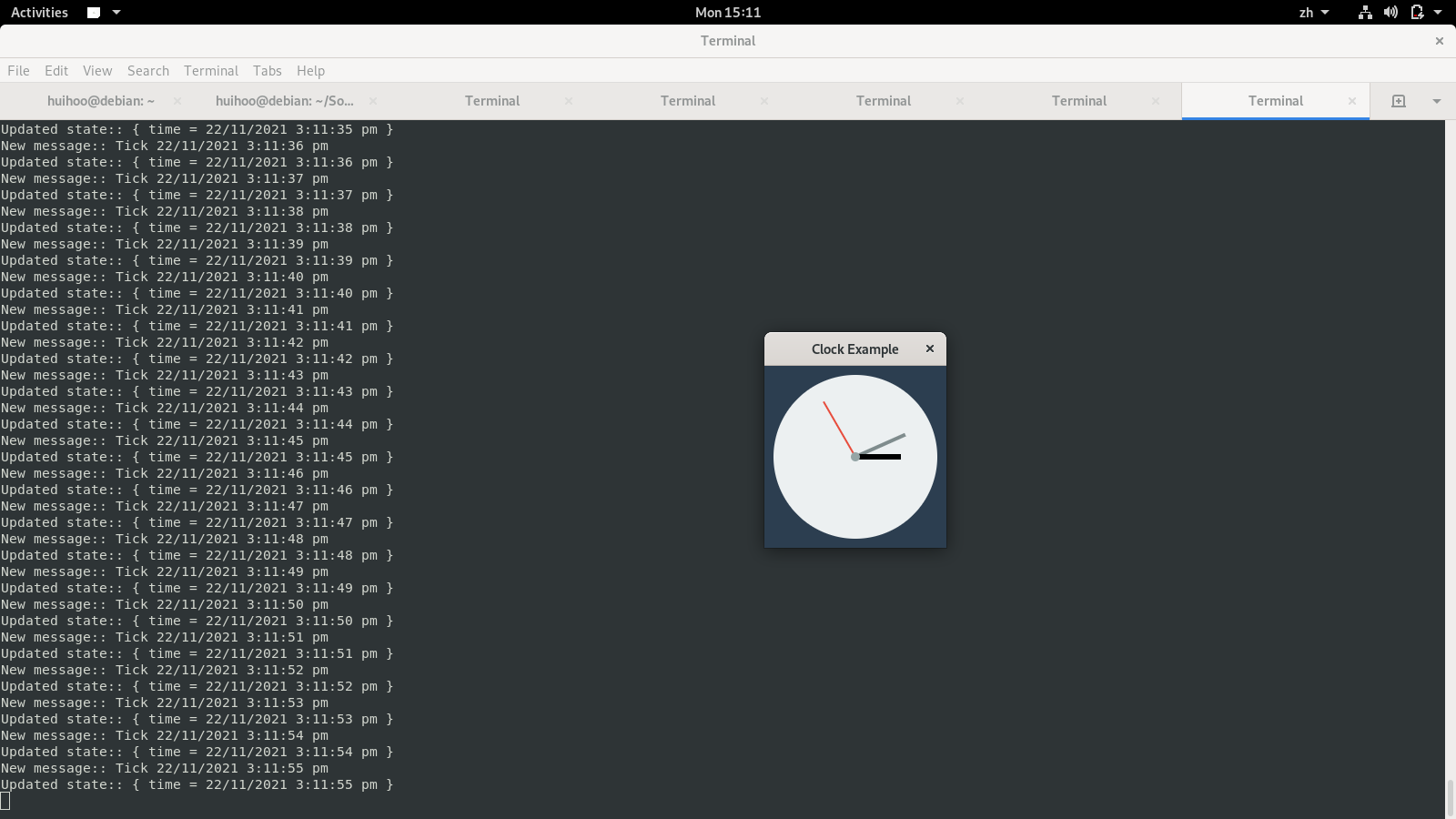Close the huihoo@debian: ~ tab

177,101
